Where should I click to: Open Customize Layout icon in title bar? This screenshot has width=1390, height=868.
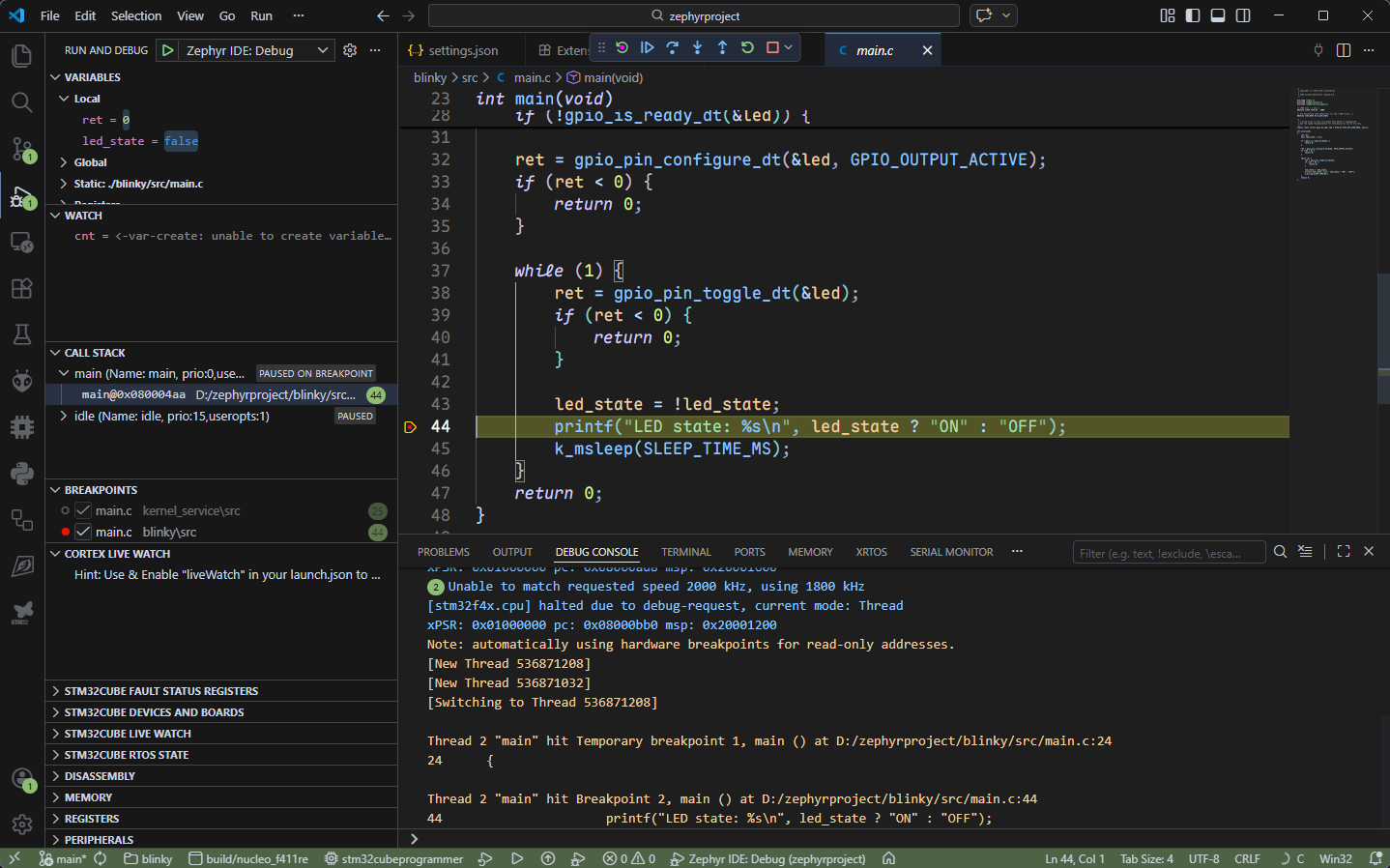click(1168, 15)
